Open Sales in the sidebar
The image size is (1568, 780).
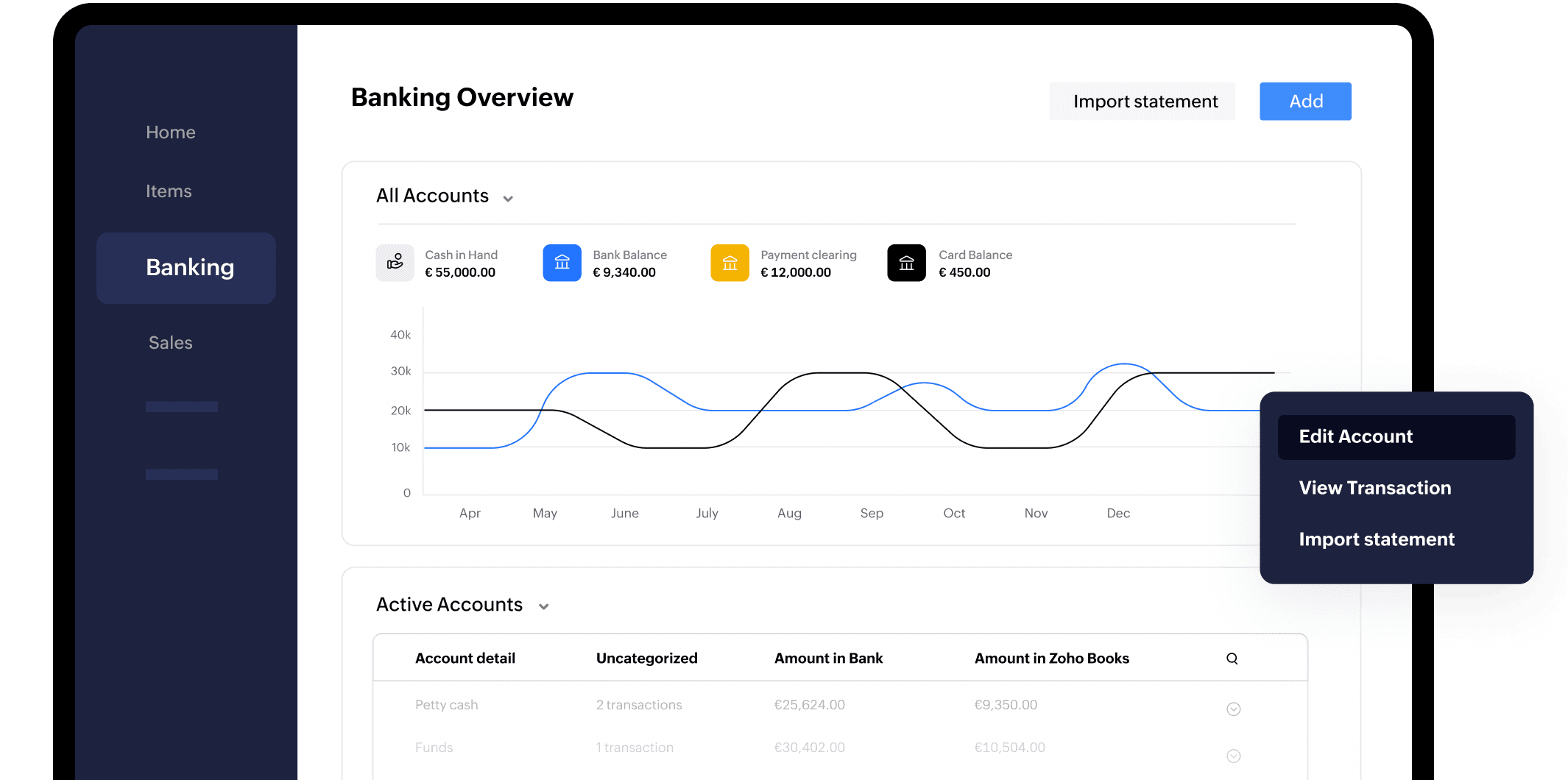pyautogui.click(x=171, y=343)
